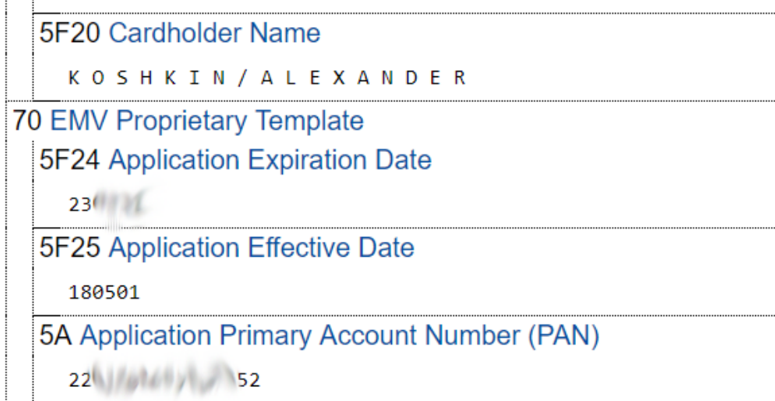Click the 5A tag code
The image size is (775, 401).
click(x=55, y=336)
